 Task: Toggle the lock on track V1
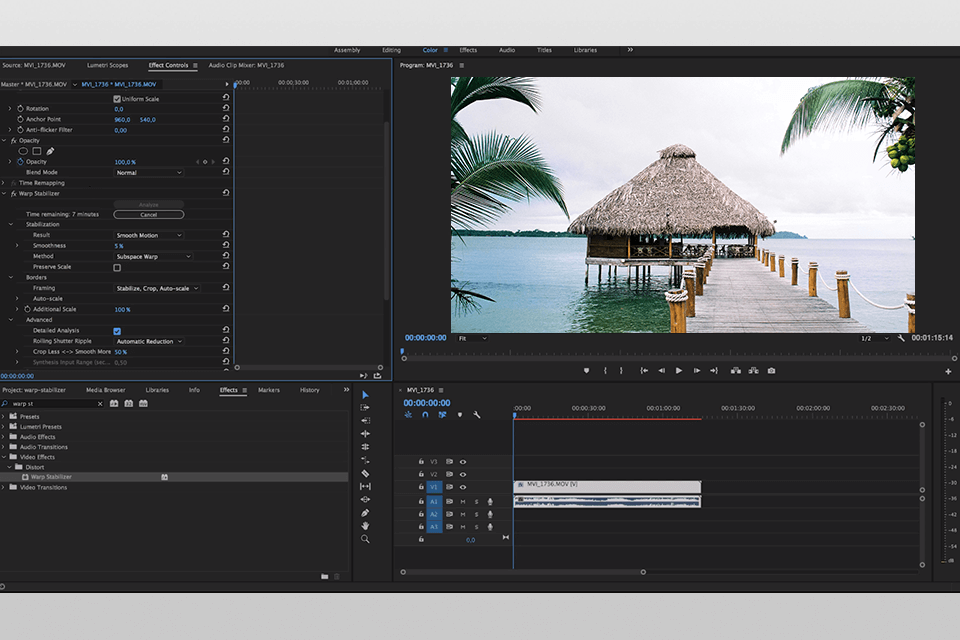tap(421, 487)
